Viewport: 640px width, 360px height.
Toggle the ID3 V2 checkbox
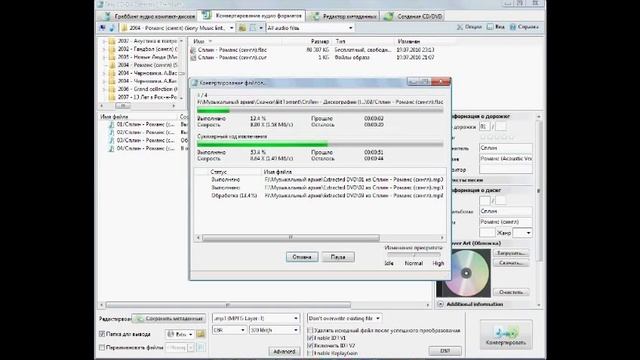[x=310, y=345]
